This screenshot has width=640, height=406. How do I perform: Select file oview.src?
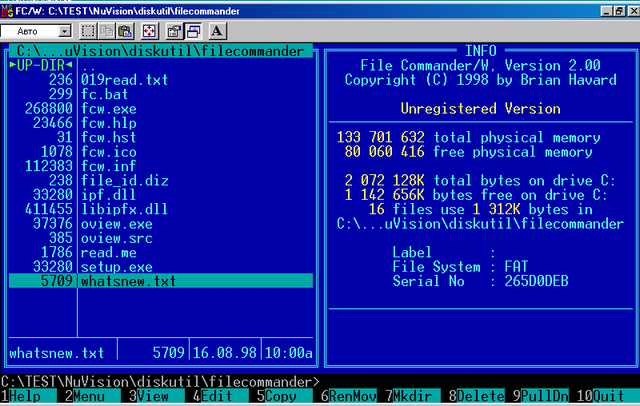[x=116, y=238]
